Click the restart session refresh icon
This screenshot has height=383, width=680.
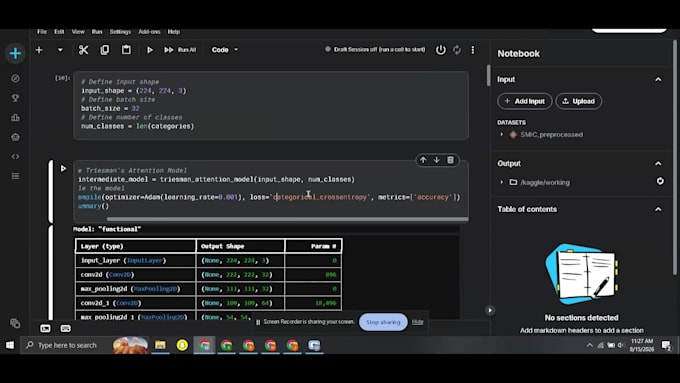coord(457,50)
